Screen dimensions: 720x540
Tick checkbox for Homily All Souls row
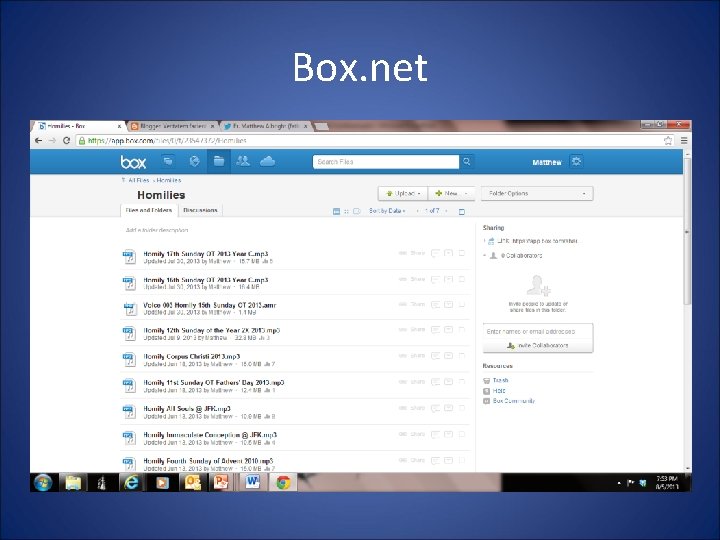[462, 408]
